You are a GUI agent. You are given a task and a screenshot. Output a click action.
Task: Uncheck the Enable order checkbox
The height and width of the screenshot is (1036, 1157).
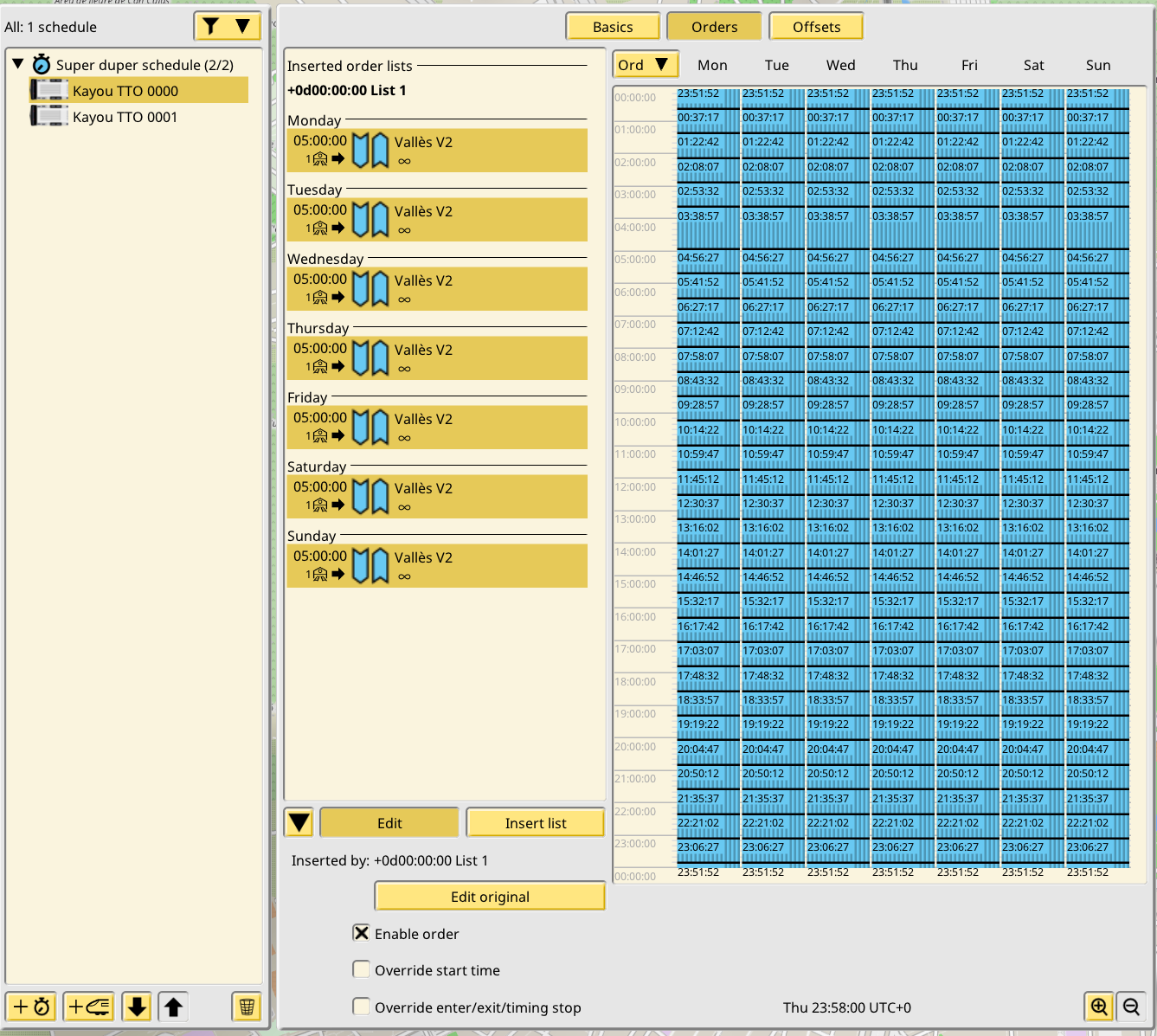pyautogui.click(x=362, y=933)
